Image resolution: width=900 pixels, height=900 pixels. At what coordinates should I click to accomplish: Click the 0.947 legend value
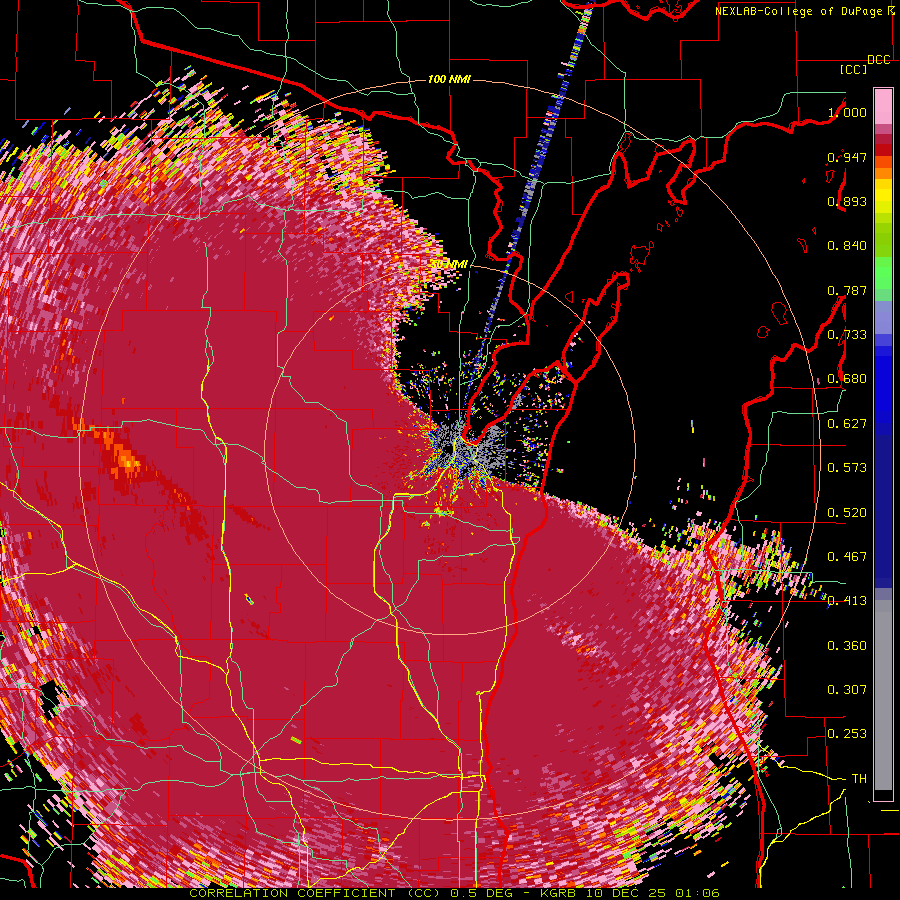pyautogui.click(x=847, y=157)
